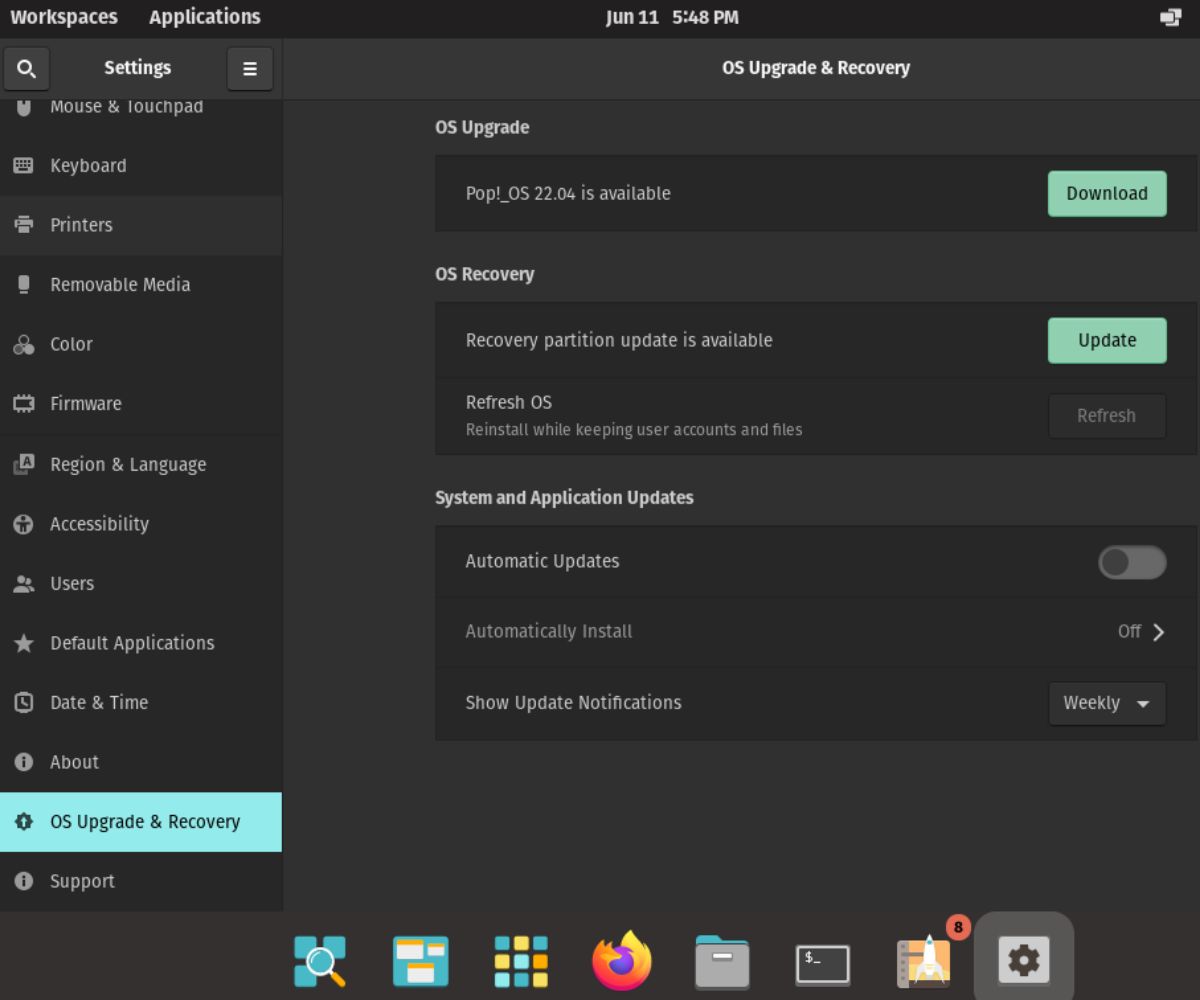Download the Pop!_OS 22.04 upgrade
Screen dimensions: 1200x1000
point(1106,193)
